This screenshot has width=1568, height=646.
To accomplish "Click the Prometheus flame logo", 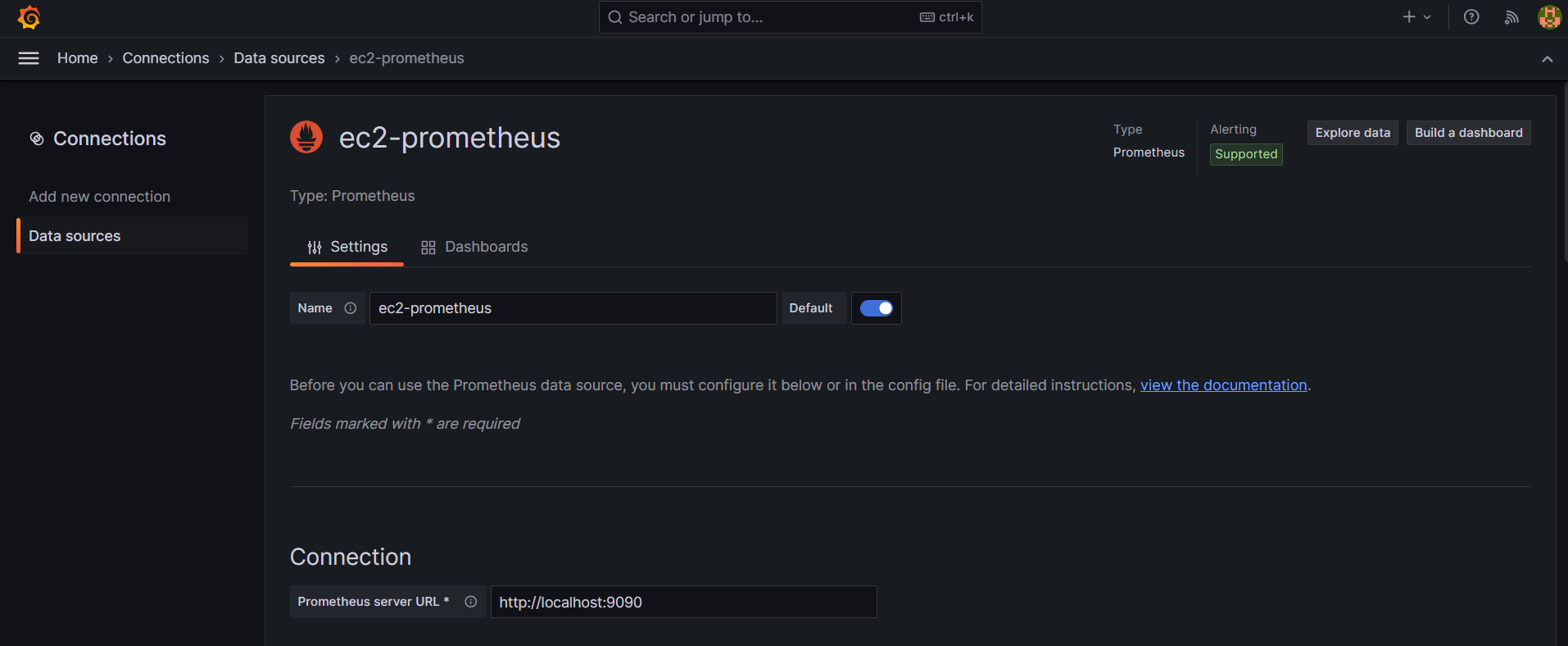I will click(x=306, y=137).
